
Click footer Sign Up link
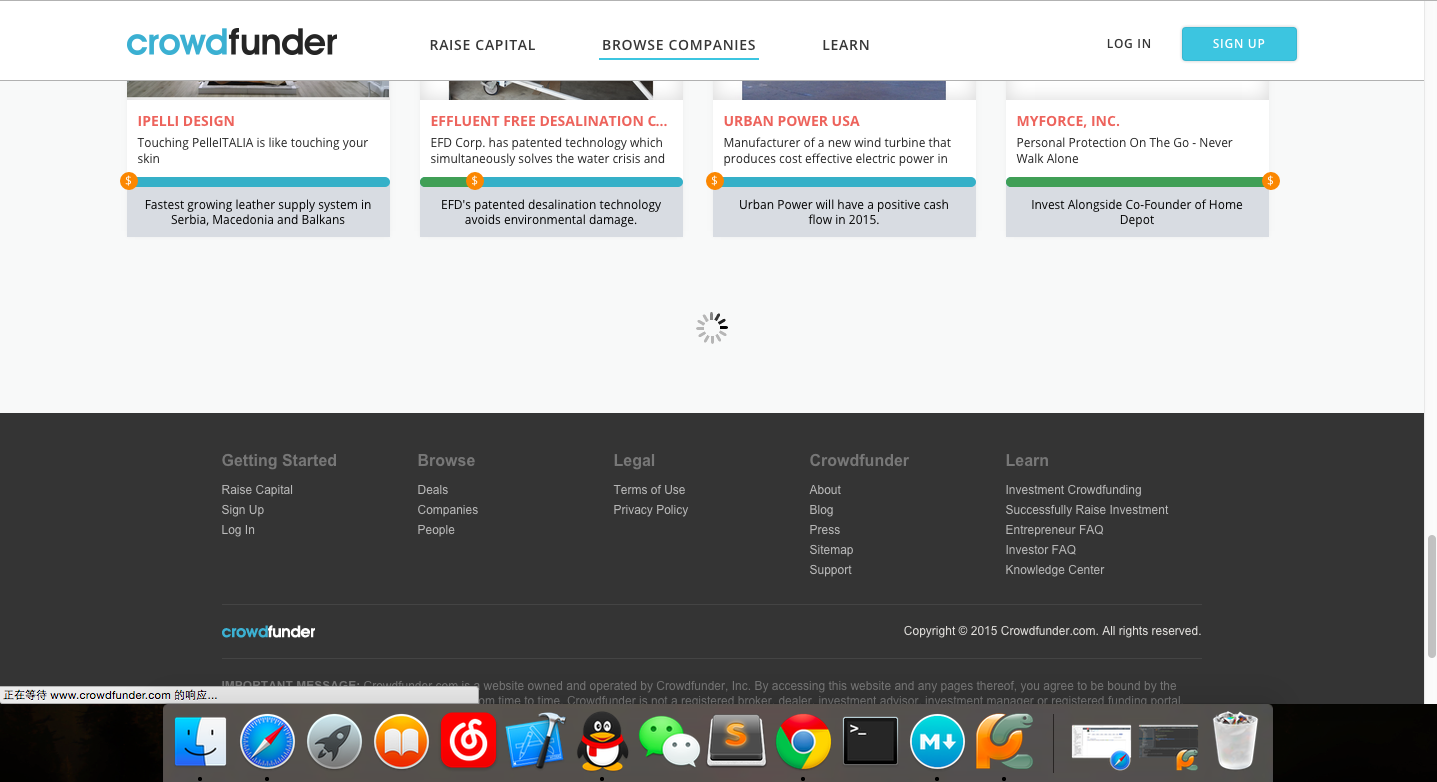pos(243,510)
